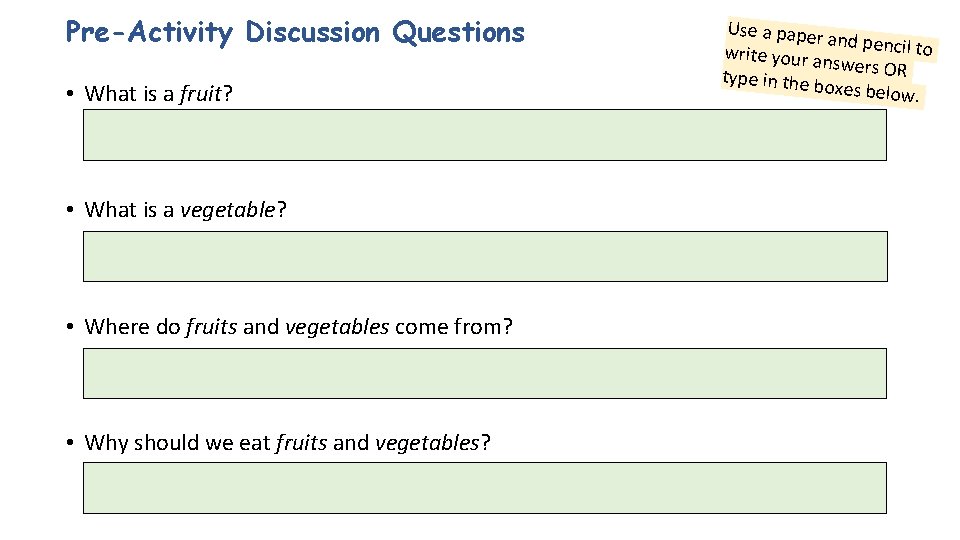Select the bullet beside "What is a vegetable?"
960x540 pixels.
[x=70, y=210]
